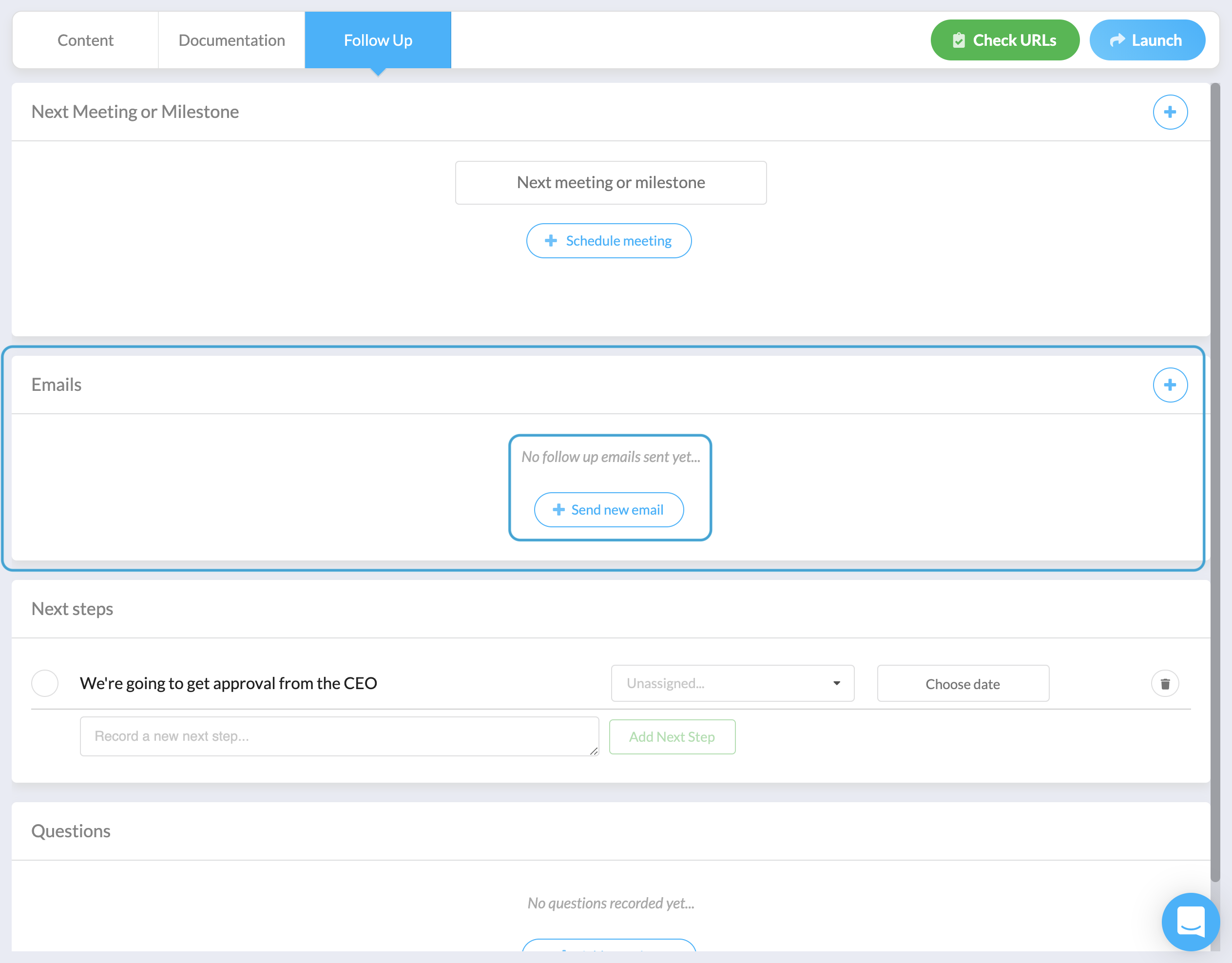Click the Next meeting or milestone field
This screenshot has height=963, width=1232.
pyautogui.click(x=610, y=183)
